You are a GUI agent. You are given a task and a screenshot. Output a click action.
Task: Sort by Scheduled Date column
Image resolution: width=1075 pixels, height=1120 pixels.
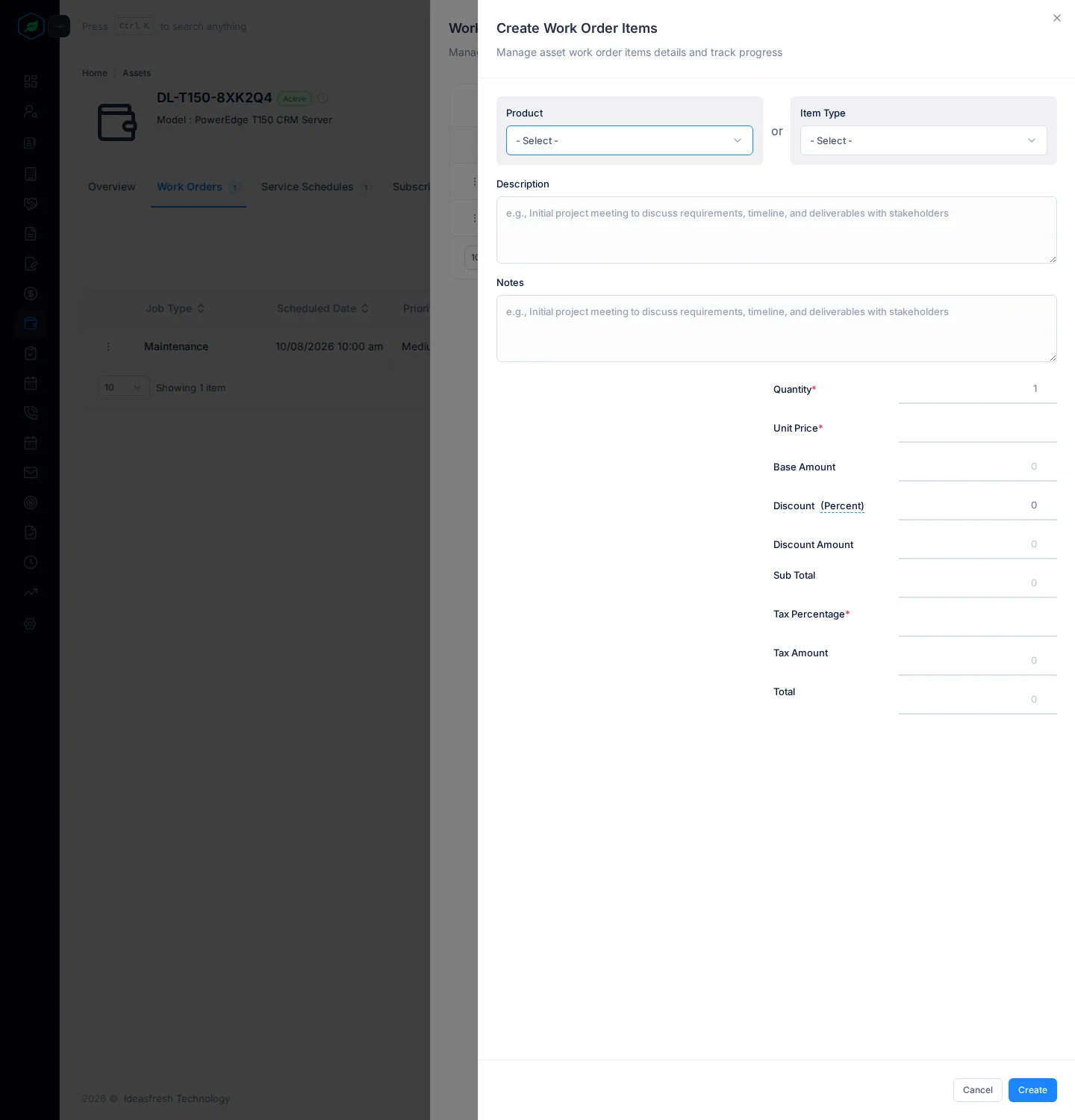pos(323,308)
